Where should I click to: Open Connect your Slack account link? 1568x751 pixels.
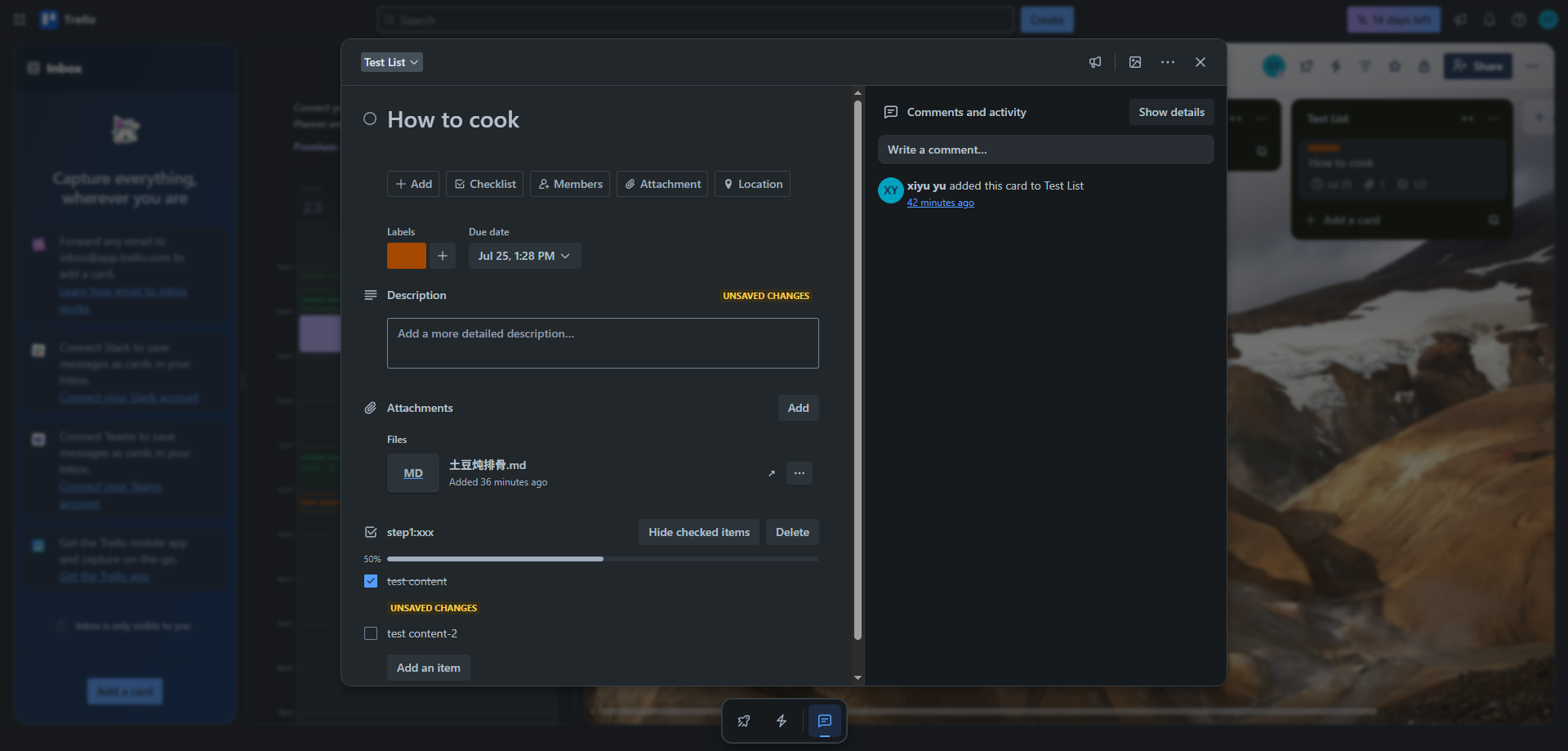pos(129,398)
